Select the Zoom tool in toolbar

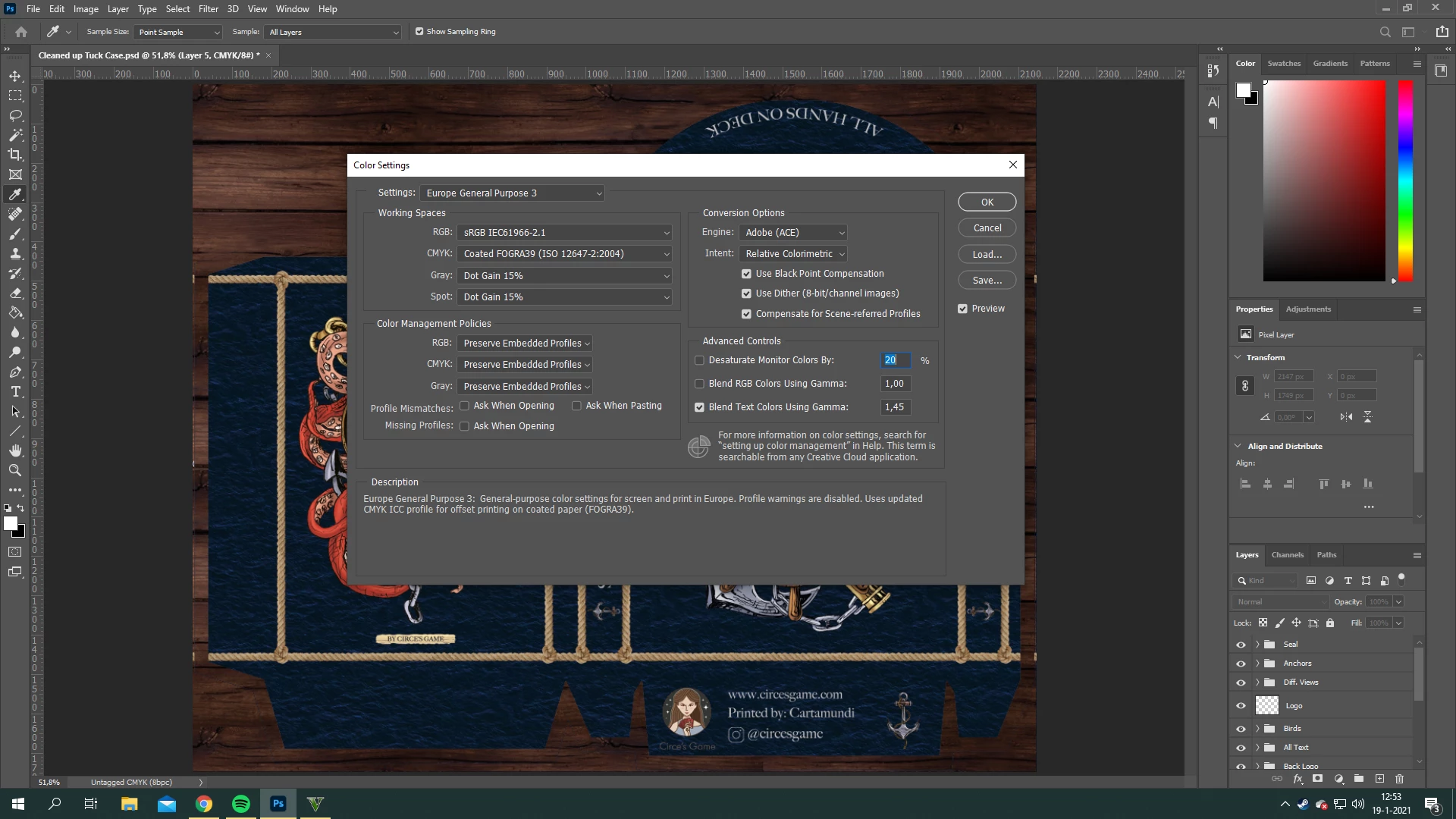(x=15, y=471)
